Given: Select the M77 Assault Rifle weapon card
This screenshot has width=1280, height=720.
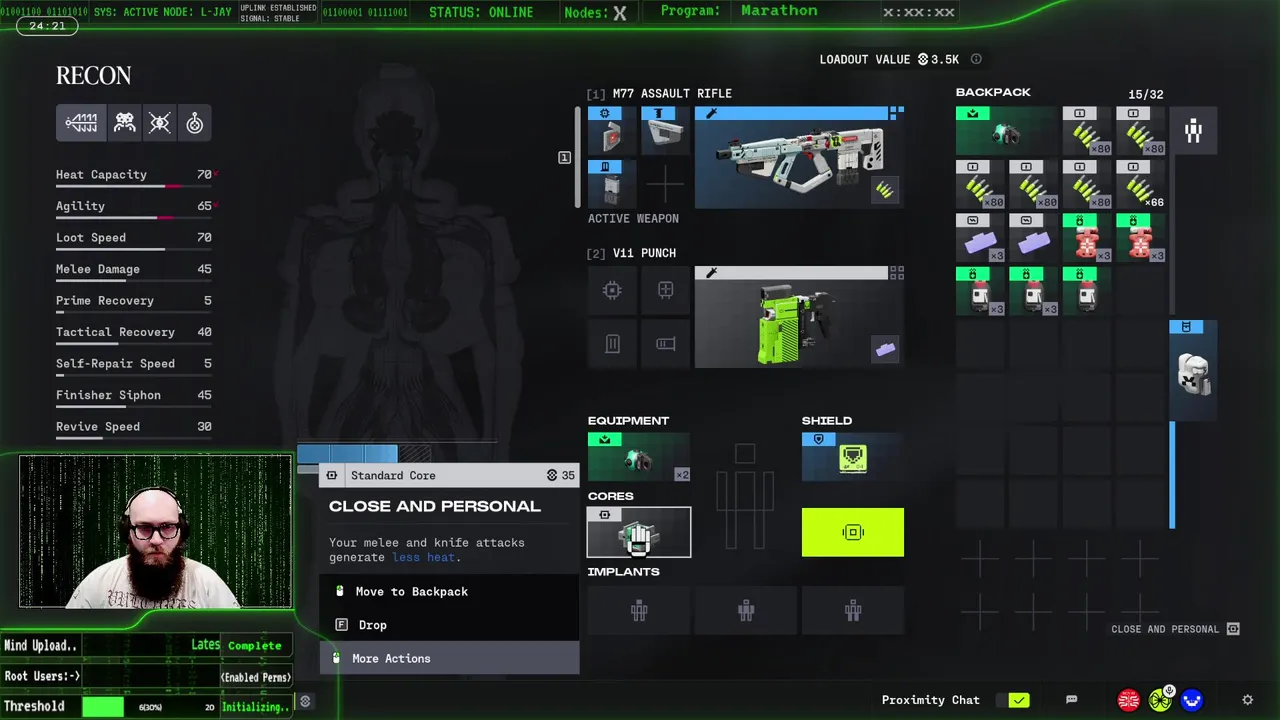Looking at the screenshot, I should click(x=799, y=157).
